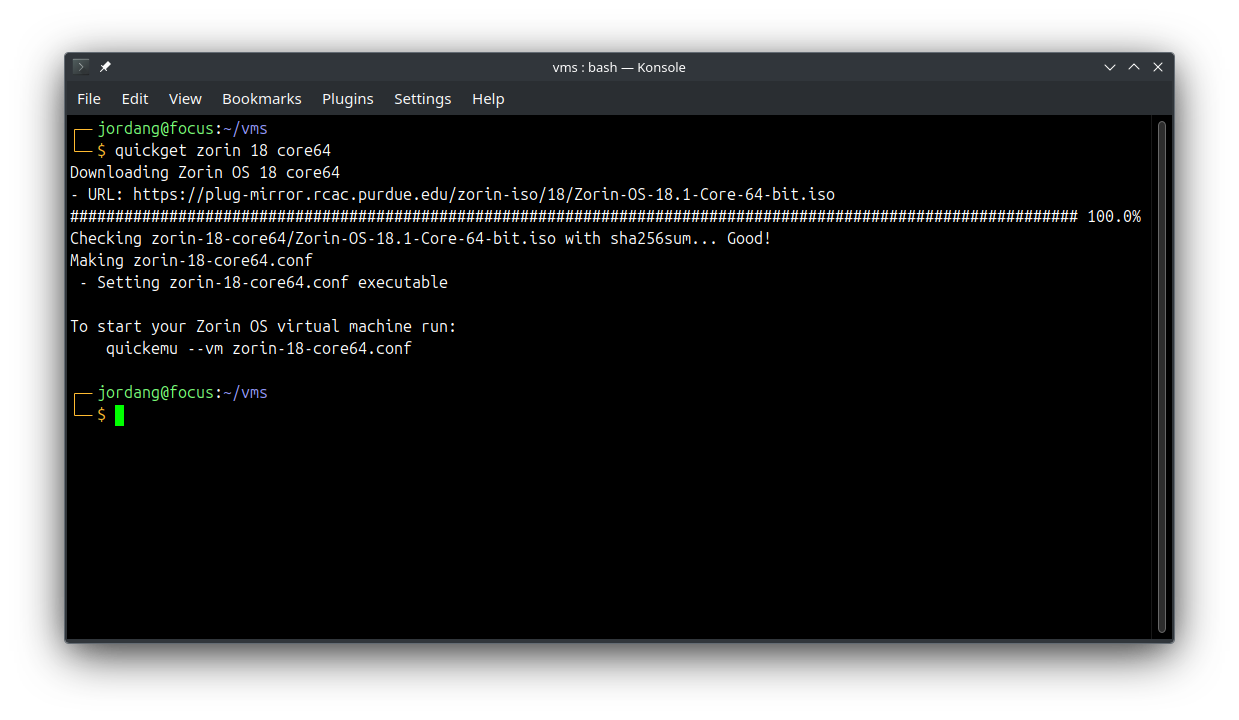Click the 'quickemu --vm zorin-18-core64.conf' command

pyautogui.click(x=259, y=348)
